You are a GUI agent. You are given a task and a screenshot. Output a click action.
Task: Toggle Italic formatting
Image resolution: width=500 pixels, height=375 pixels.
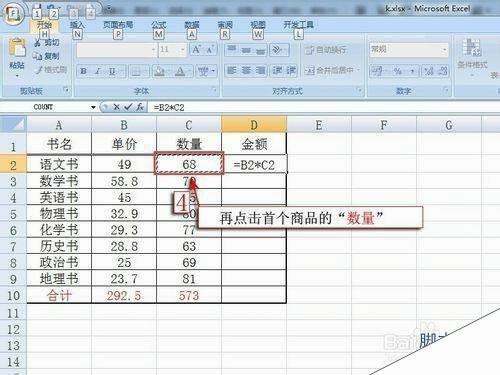click(x=98, y=71)
